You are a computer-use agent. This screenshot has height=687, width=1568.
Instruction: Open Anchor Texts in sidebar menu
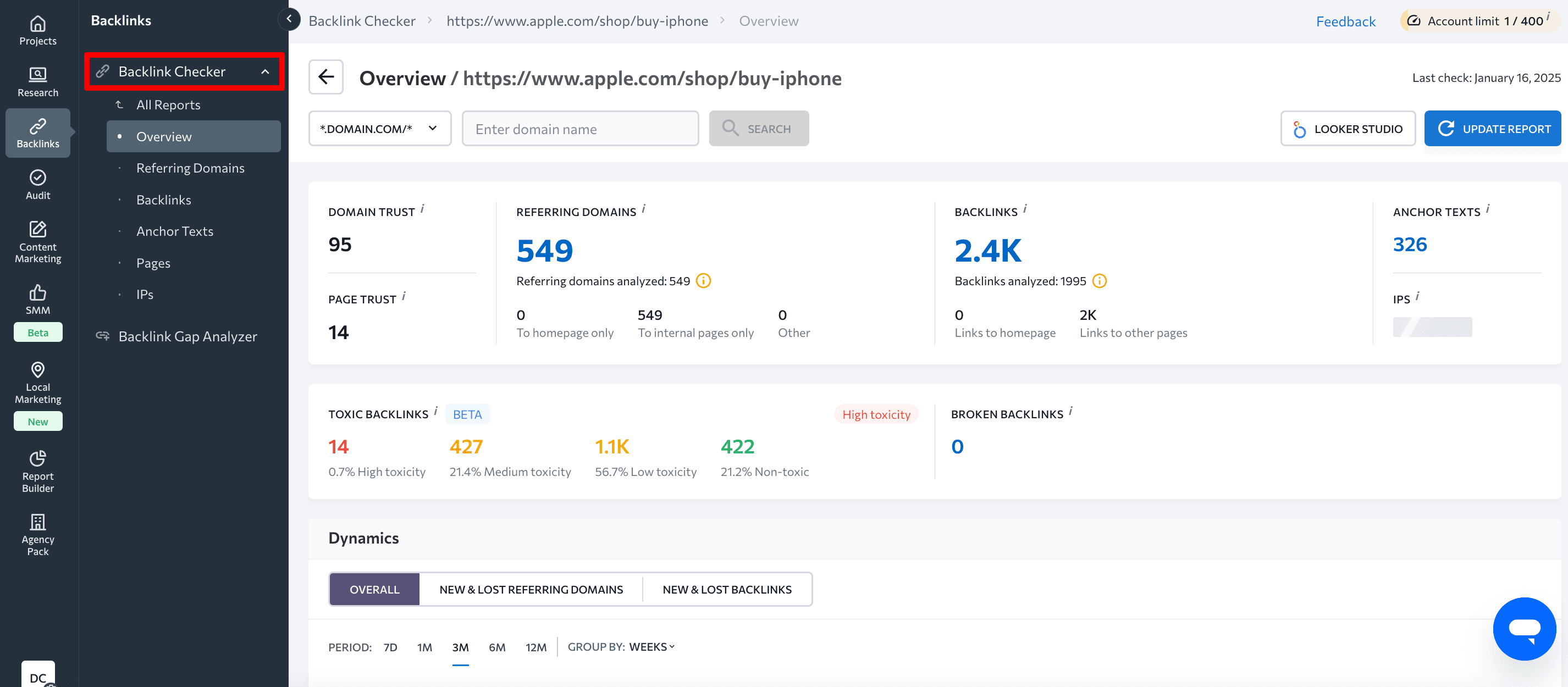coord(175,231)
